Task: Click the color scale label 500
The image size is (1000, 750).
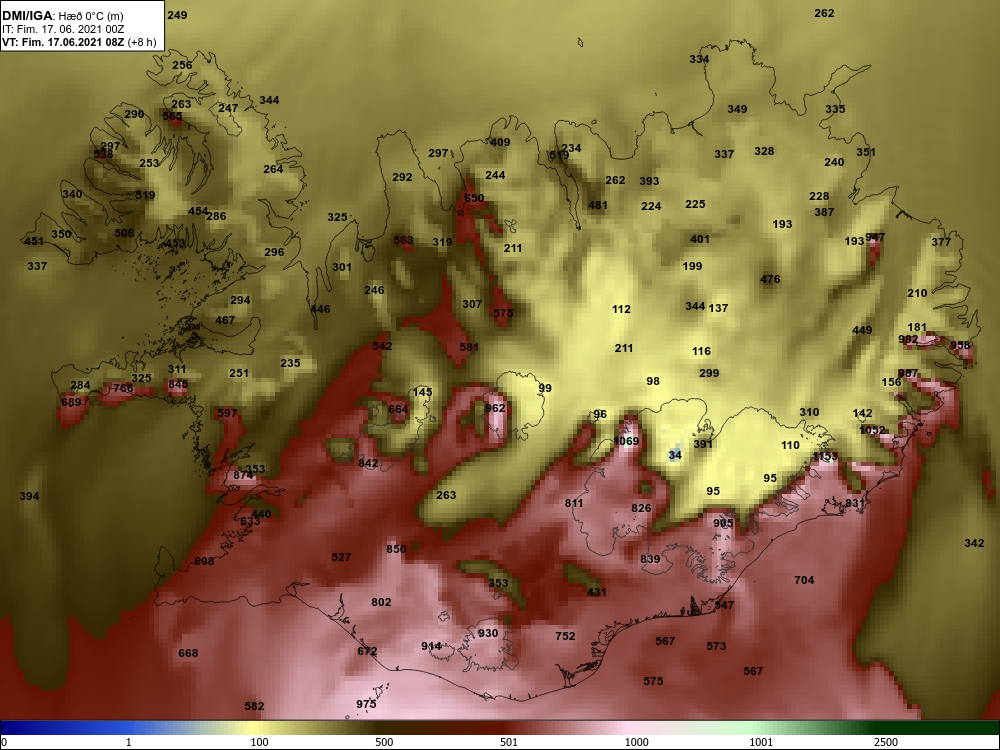Action: [384, 742]
